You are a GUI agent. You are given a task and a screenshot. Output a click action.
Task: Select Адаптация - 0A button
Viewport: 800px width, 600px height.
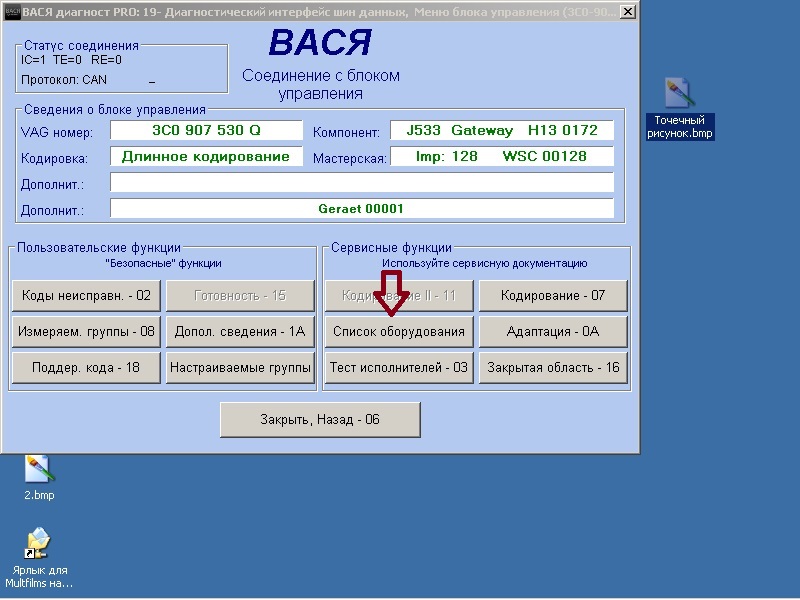[x=553, y=331]
